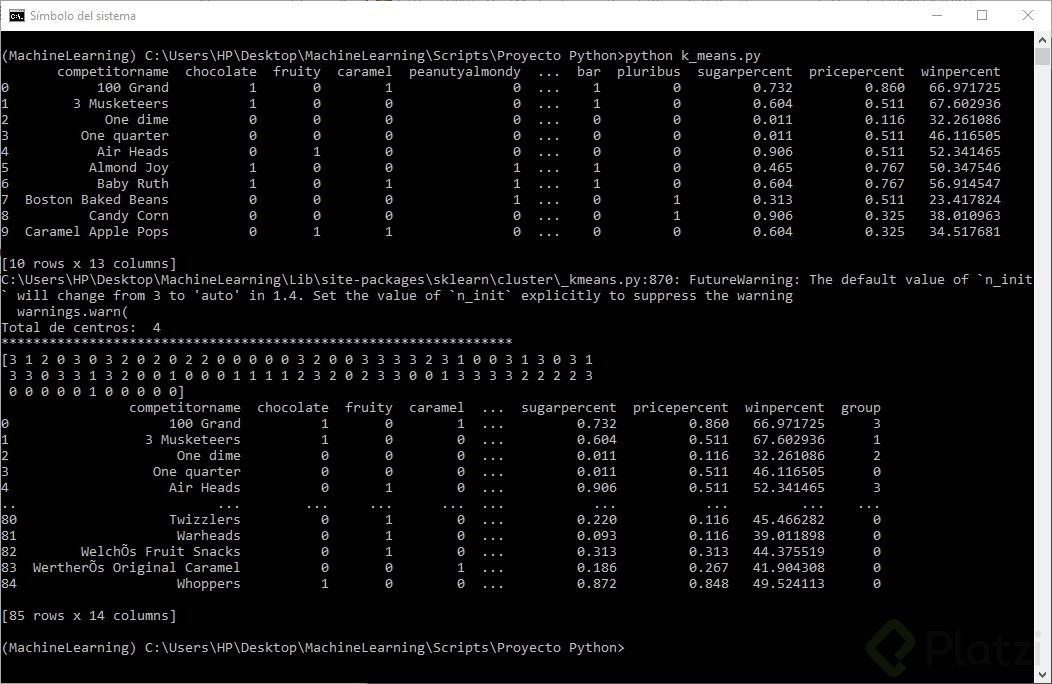
Task: Minimize the Símbolo del sistema window
Action: 937,15
